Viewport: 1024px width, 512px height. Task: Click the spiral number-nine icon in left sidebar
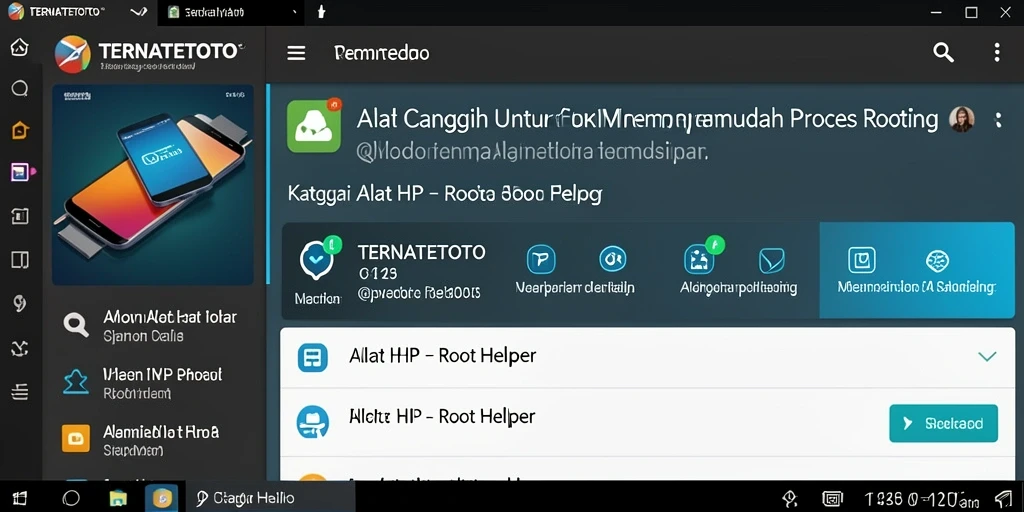[20, 302]
